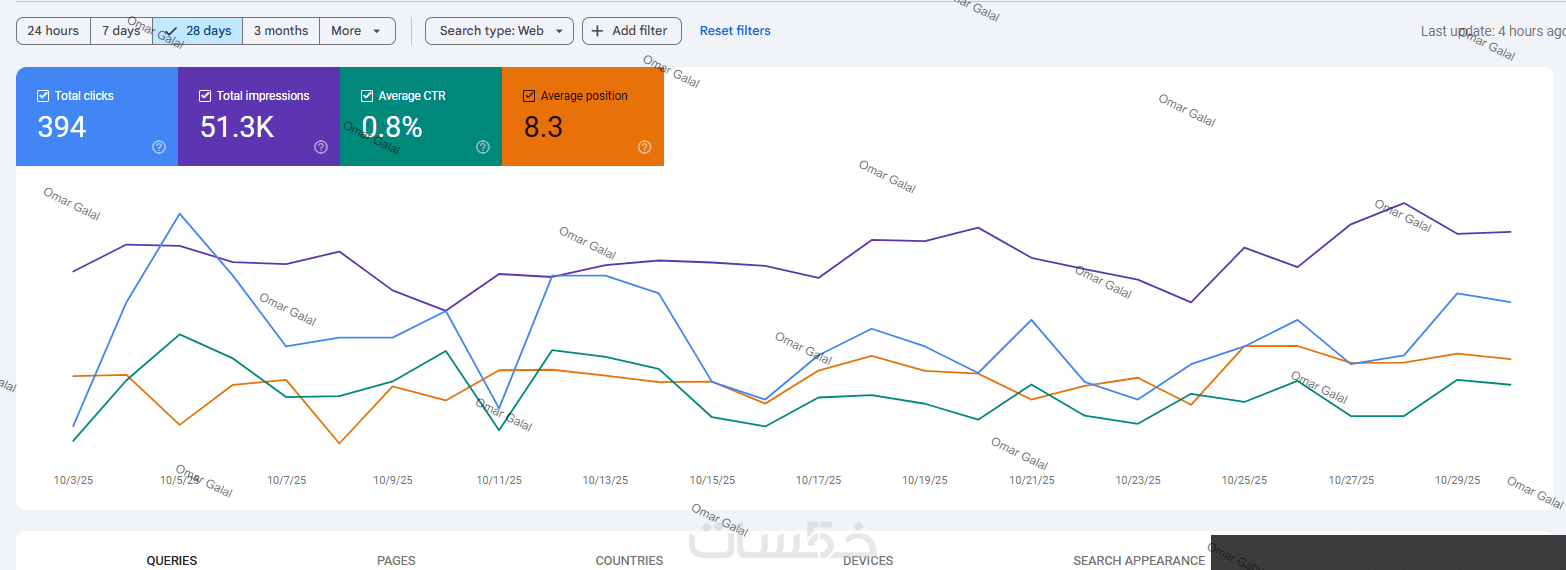The width and height of the screenshot is (1566, 570).
Task: Open the More date range dropdown
Action: click(356, 31)
